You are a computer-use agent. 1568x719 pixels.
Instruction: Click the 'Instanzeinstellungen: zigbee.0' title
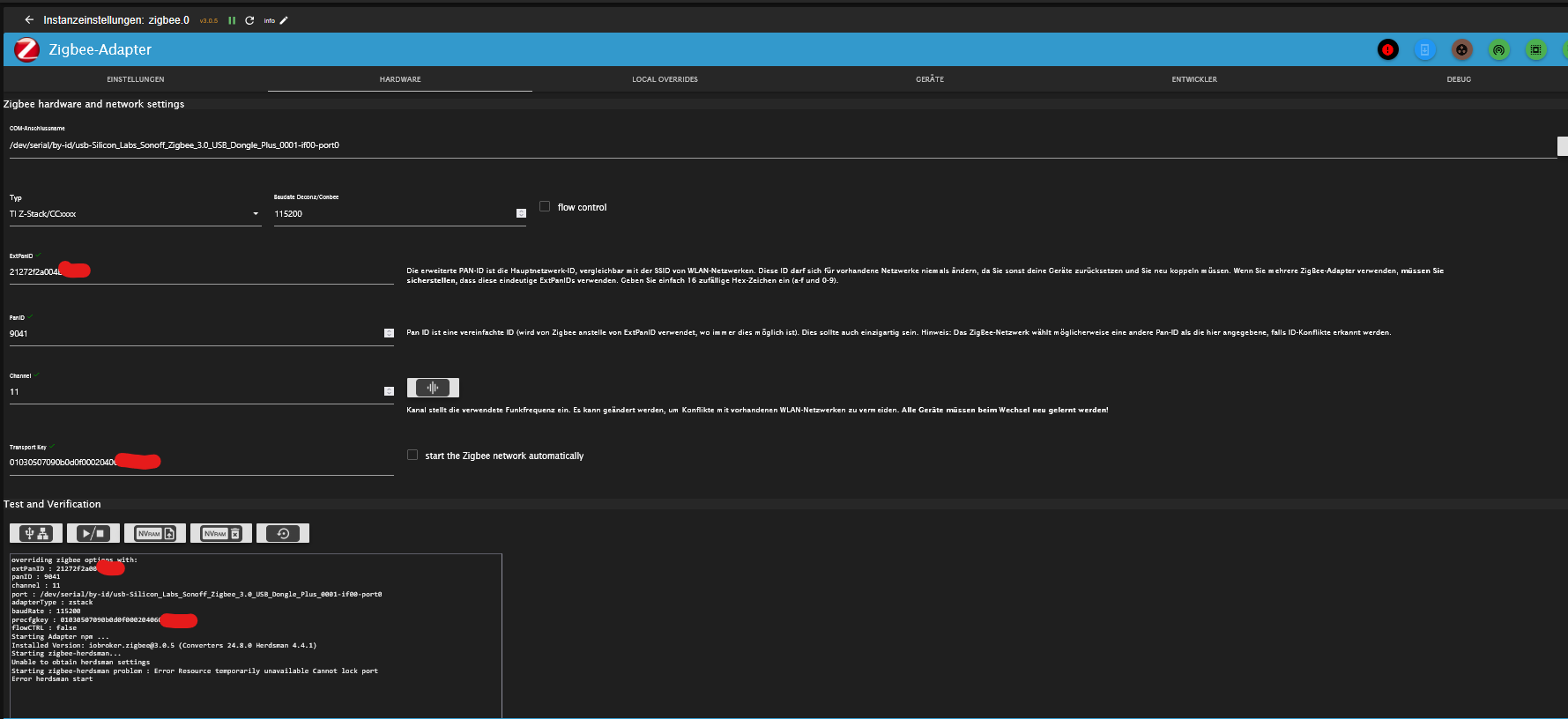pos(116,20)
